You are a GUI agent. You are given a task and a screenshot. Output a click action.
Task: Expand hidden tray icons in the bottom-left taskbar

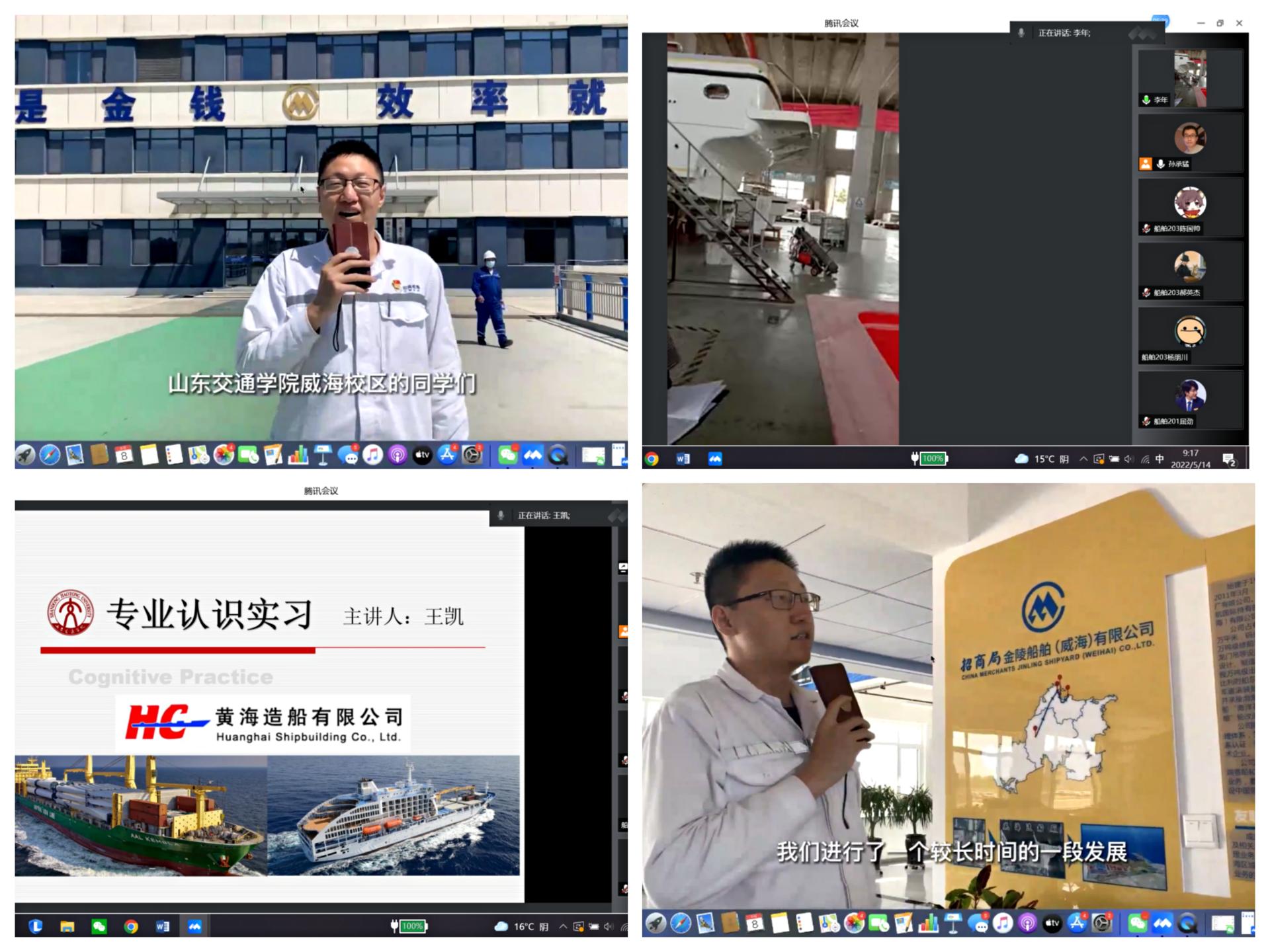pyautogui.click(x=563, y=927)
